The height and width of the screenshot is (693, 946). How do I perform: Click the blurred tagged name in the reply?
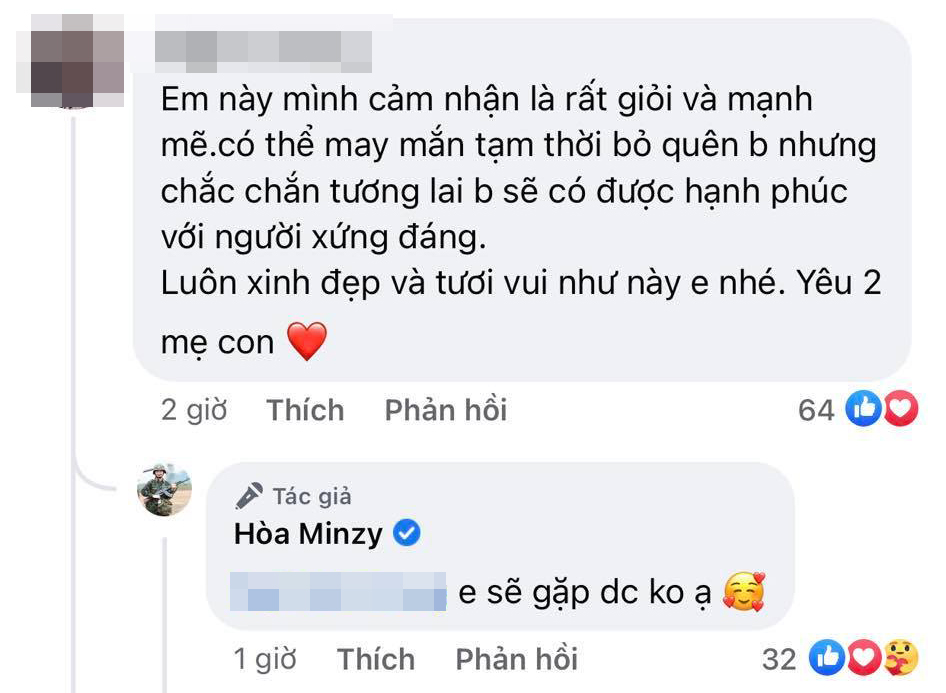tap(337, 594)
